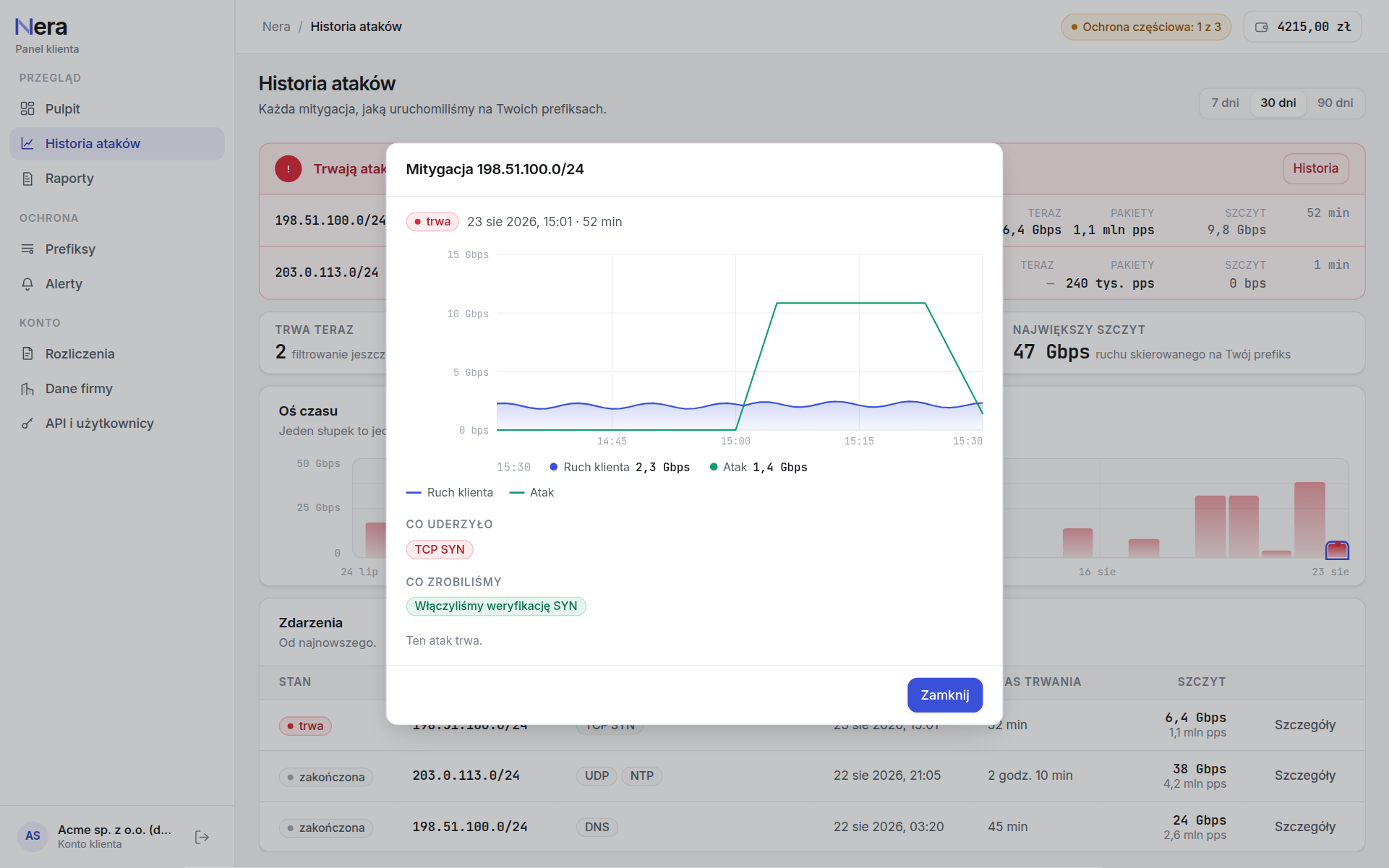The image size is (1389, 868).
Task: Click the Nera logo in sidebar
Action: [41, 27]
